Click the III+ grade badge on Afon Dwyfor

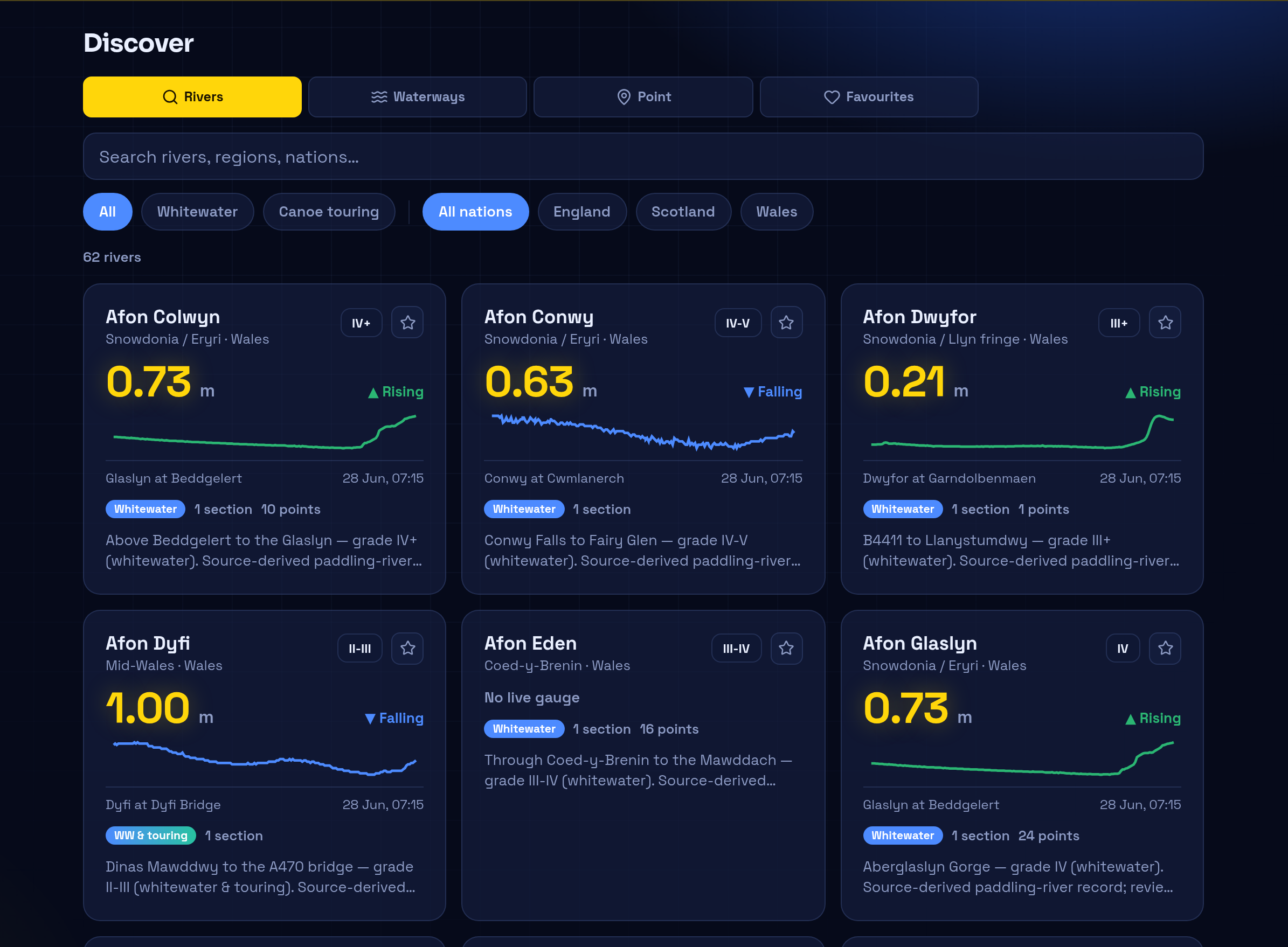tap(1119, 323)
